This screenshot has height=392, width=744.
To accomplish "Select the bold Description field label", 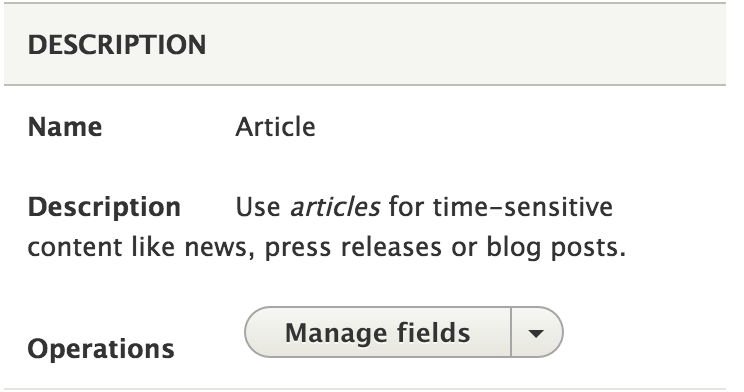I will pyautogui.click(x=104, y=207).
